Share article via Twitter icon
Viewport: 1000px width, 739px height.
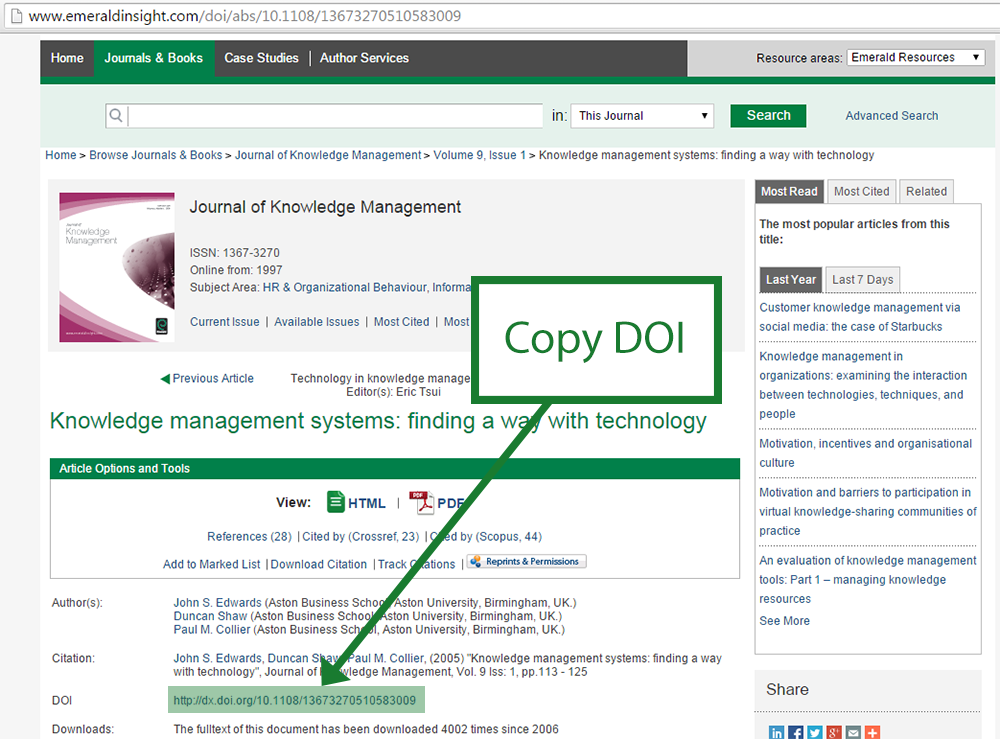coord(814,733)
